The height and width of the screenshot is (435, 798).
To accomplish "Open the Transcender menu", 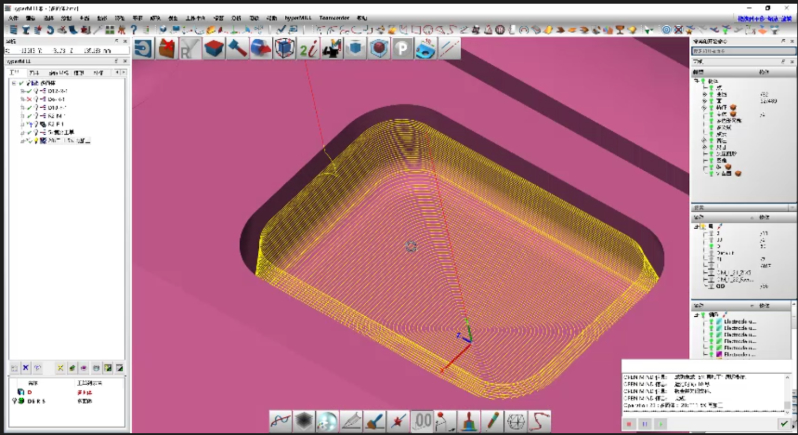I will click(332, 18).
